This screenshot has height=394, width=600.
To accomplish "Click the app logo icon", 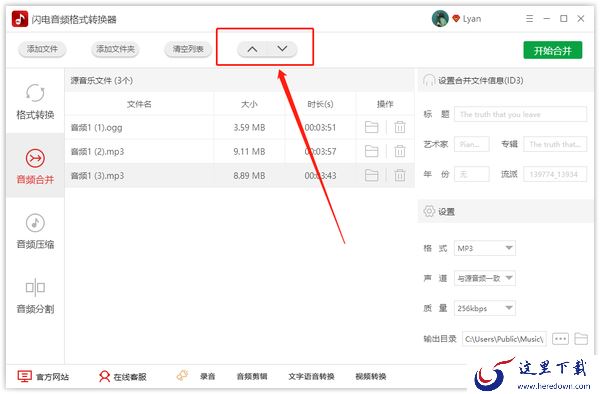I will pos(20,19).
